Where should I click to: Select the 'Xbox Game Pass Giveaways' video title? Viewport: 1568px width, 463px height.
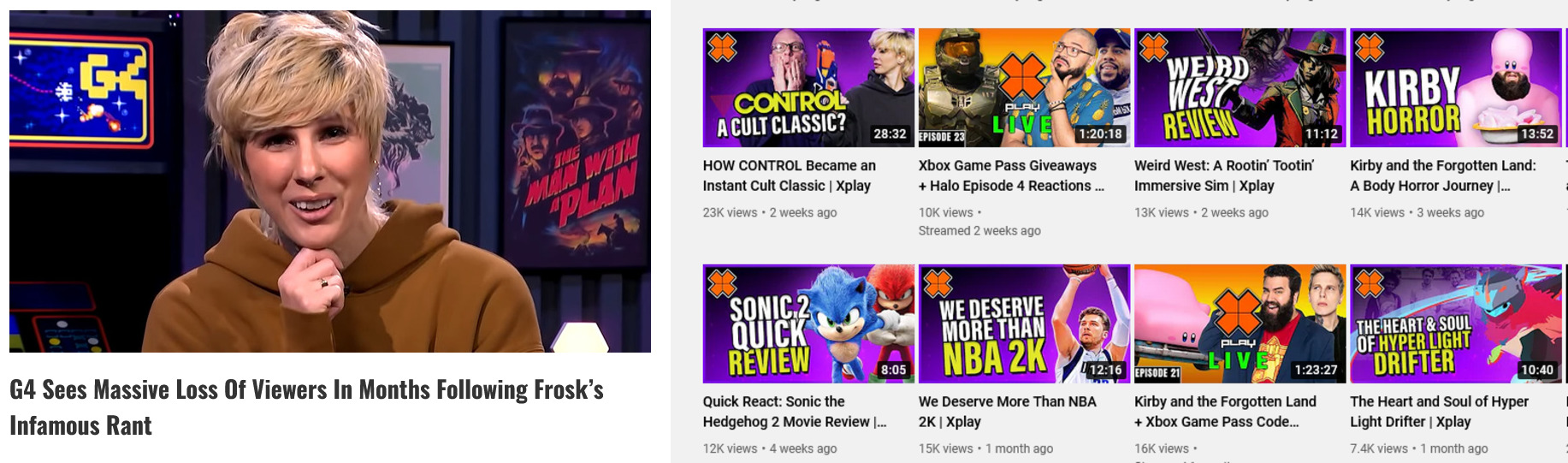pos(1011,175)
